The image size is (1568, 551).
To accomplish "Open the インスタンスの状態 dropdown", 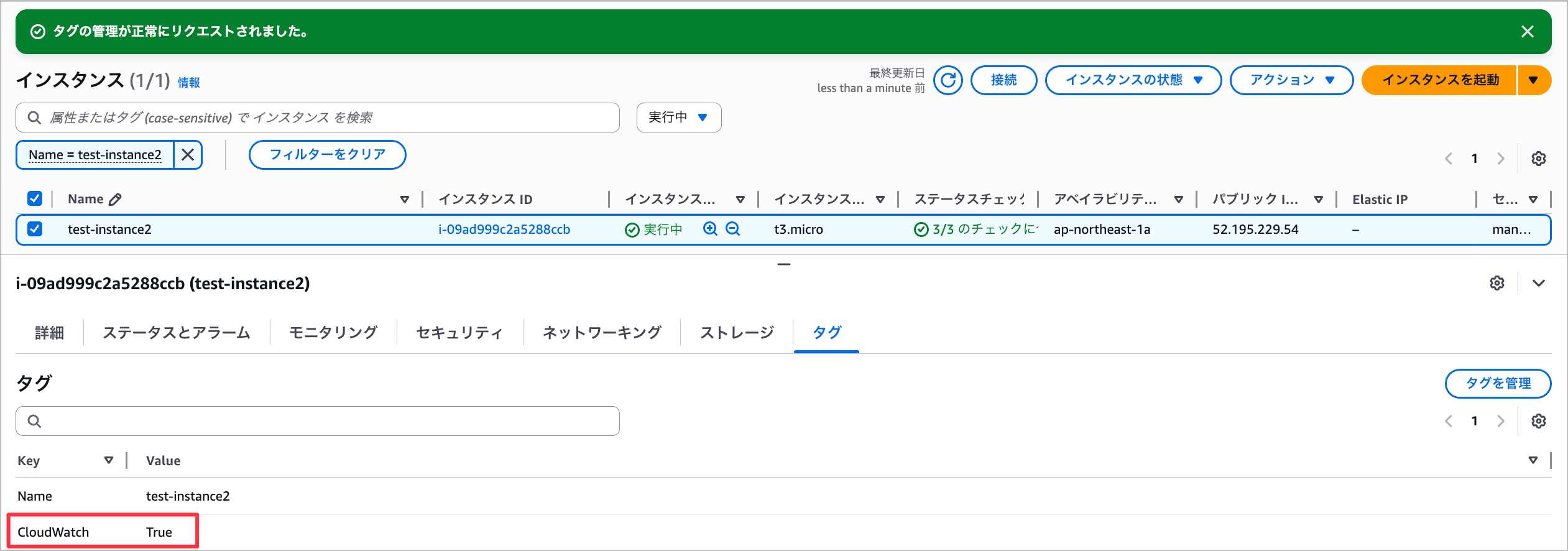I will tap(1133, 80).
